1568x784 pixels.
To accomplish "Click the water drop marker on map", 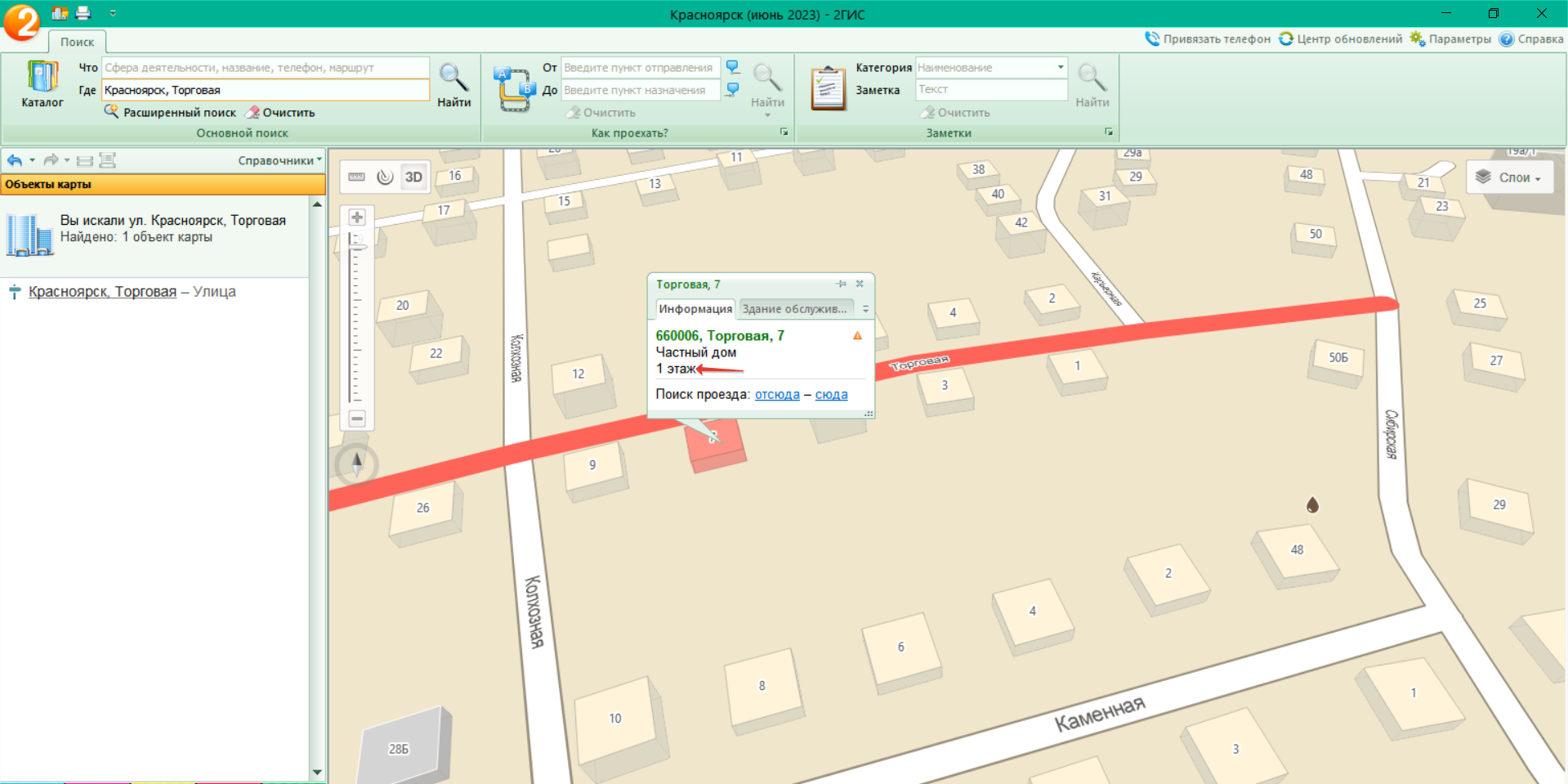I will coord(1312,504).
